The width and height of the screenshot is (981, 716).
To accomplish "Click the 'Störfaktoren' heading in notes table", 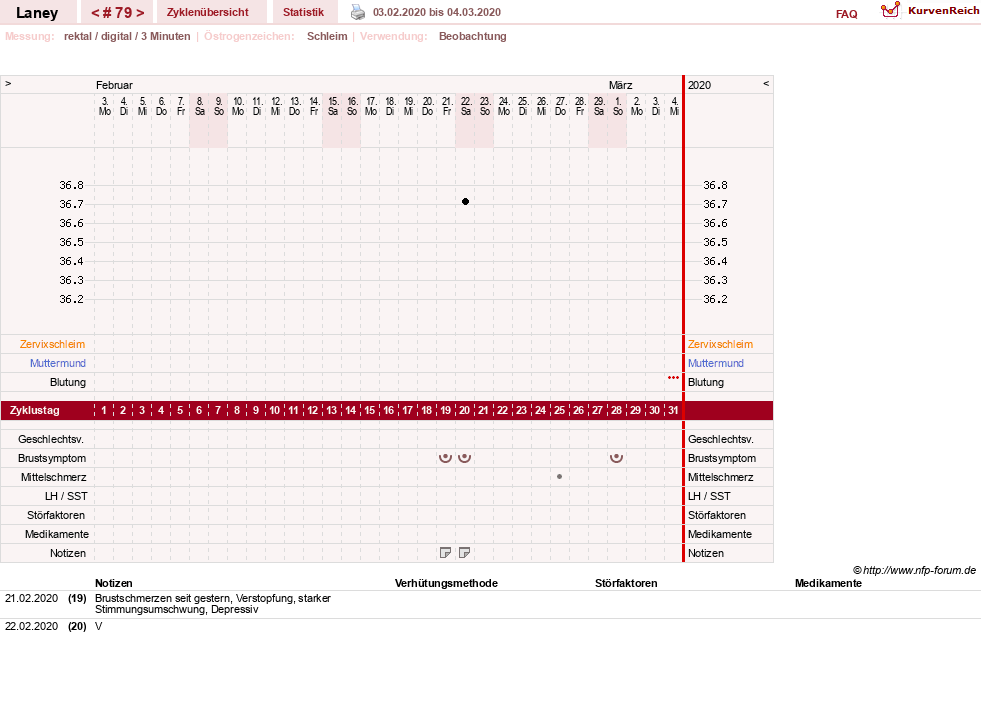I will 626,583.
